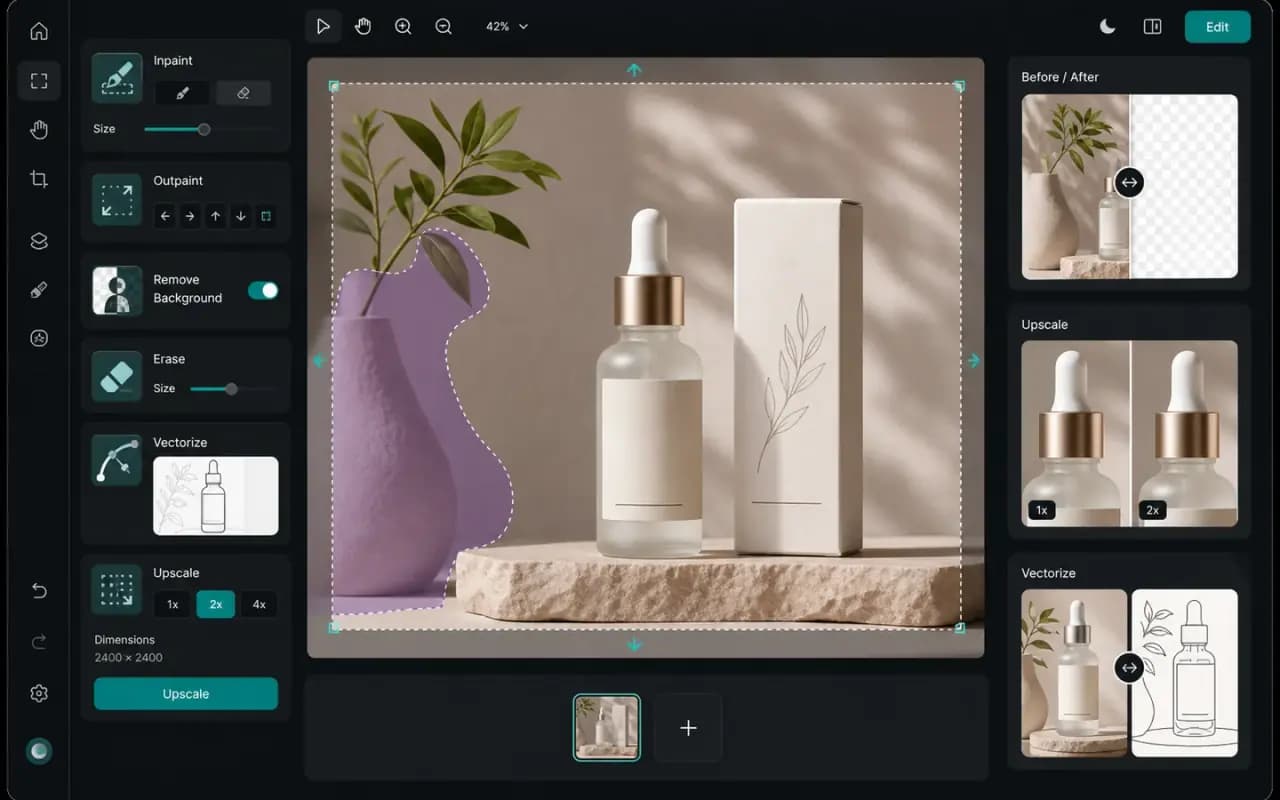Open the 42% zoom level dropdown

(x=507, y=27)
